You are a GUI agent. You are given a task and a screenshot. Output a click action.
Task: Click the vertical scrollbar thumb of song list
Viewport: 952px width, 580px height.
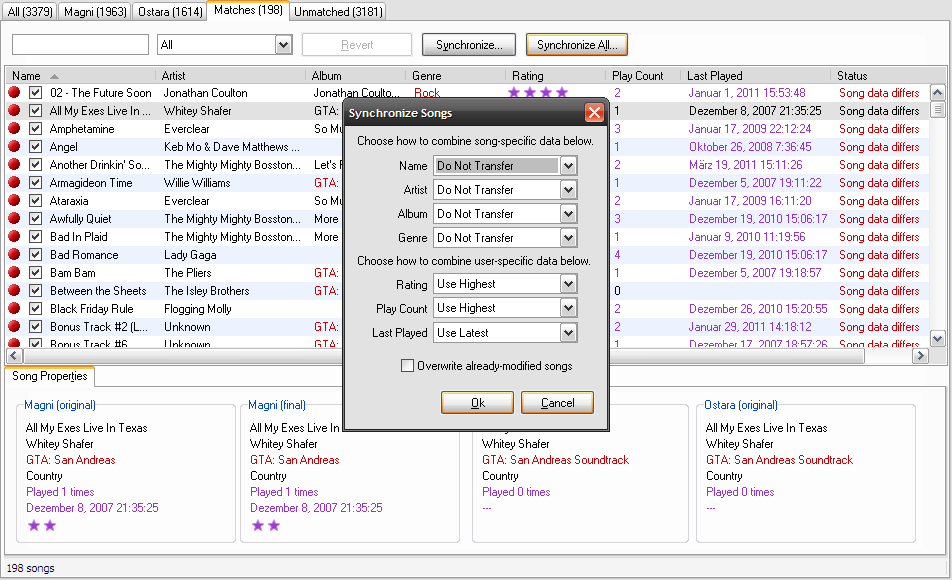tap(937, 109)
